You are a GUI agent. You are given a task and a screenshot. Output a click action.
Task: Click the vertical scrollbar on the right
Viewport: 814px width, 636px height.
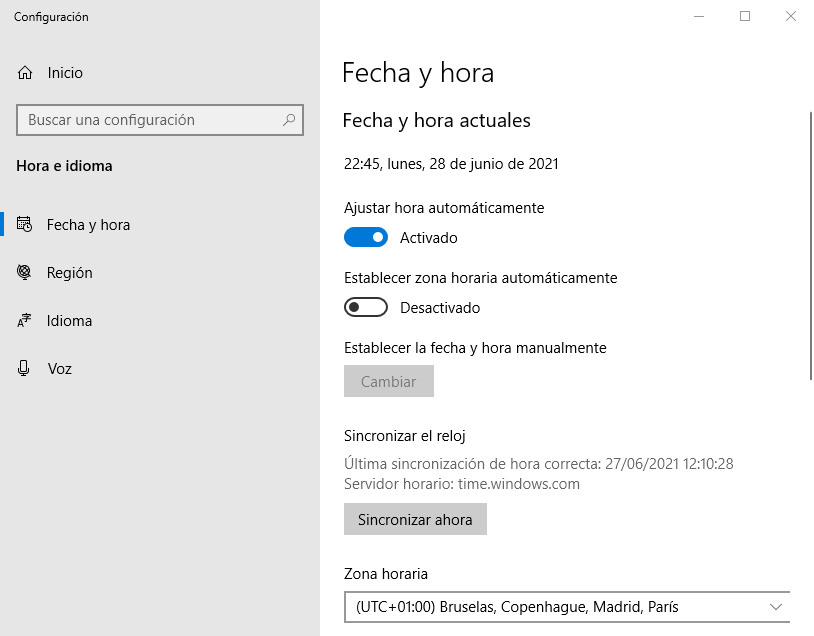(809, 245)
